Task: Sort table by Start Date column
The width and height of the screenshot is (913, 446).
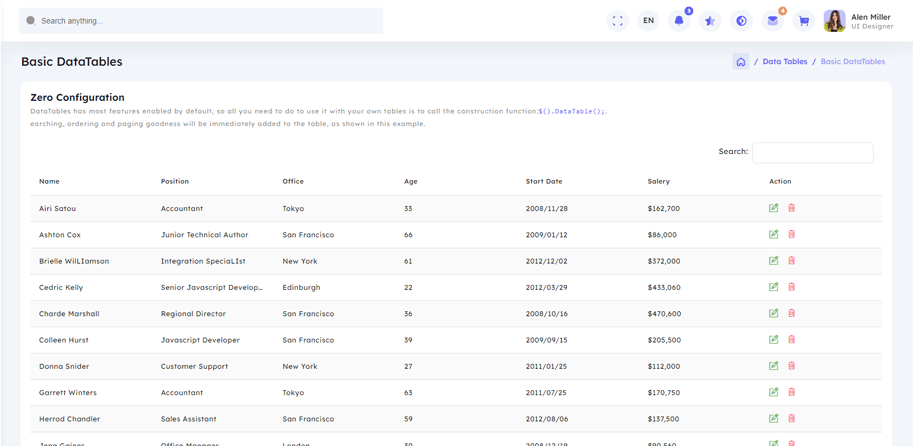Action: coord(544,182)
